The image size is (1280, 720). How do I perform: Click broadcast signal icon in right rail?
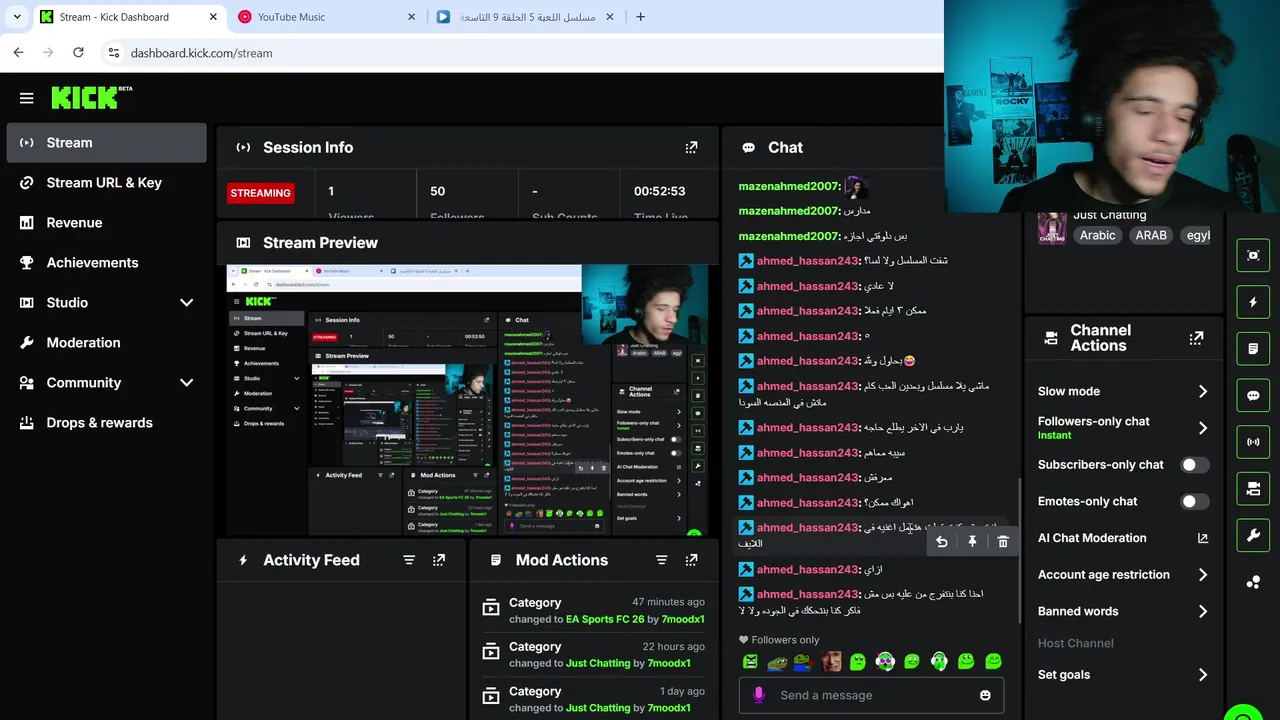click(x=1253, y=442)
